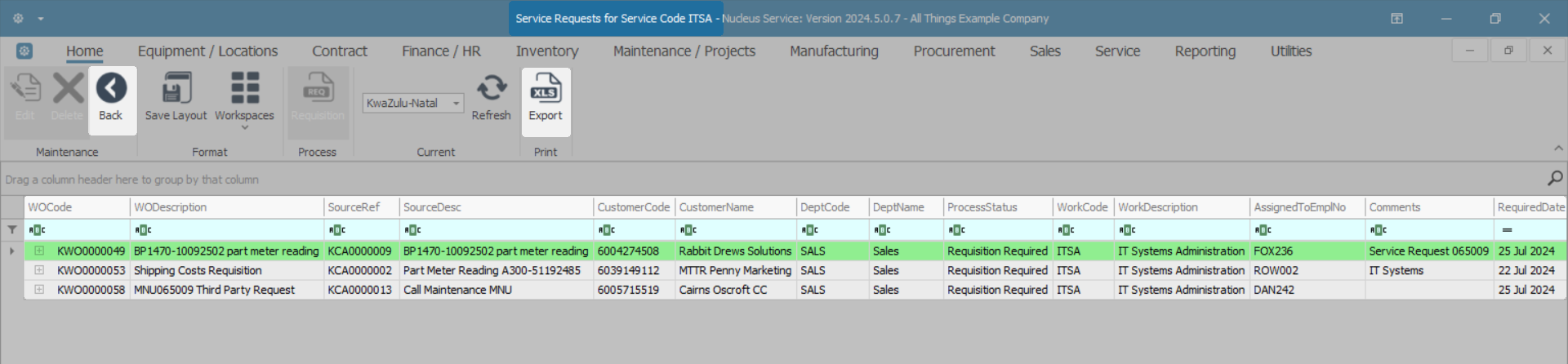Export the grid to XLS
The width and height of the screenshot is (1568, 364).
click(x=546, y=88)
